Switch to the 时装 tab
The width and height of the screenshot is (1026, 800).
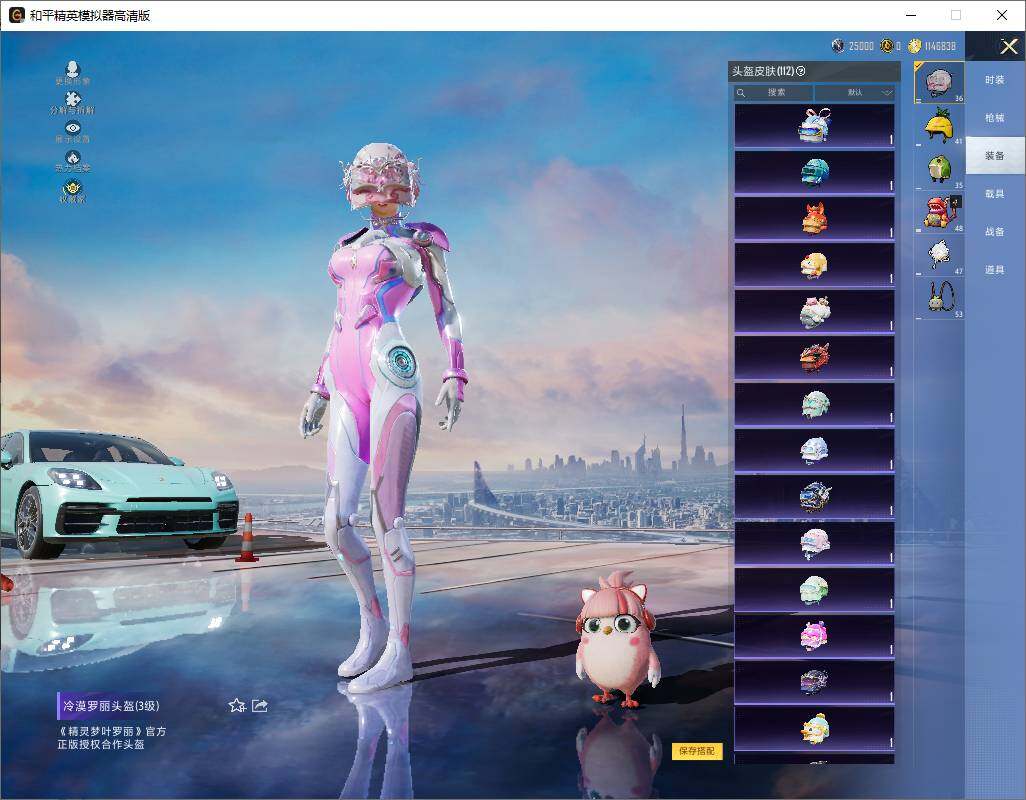pos(995,80)
